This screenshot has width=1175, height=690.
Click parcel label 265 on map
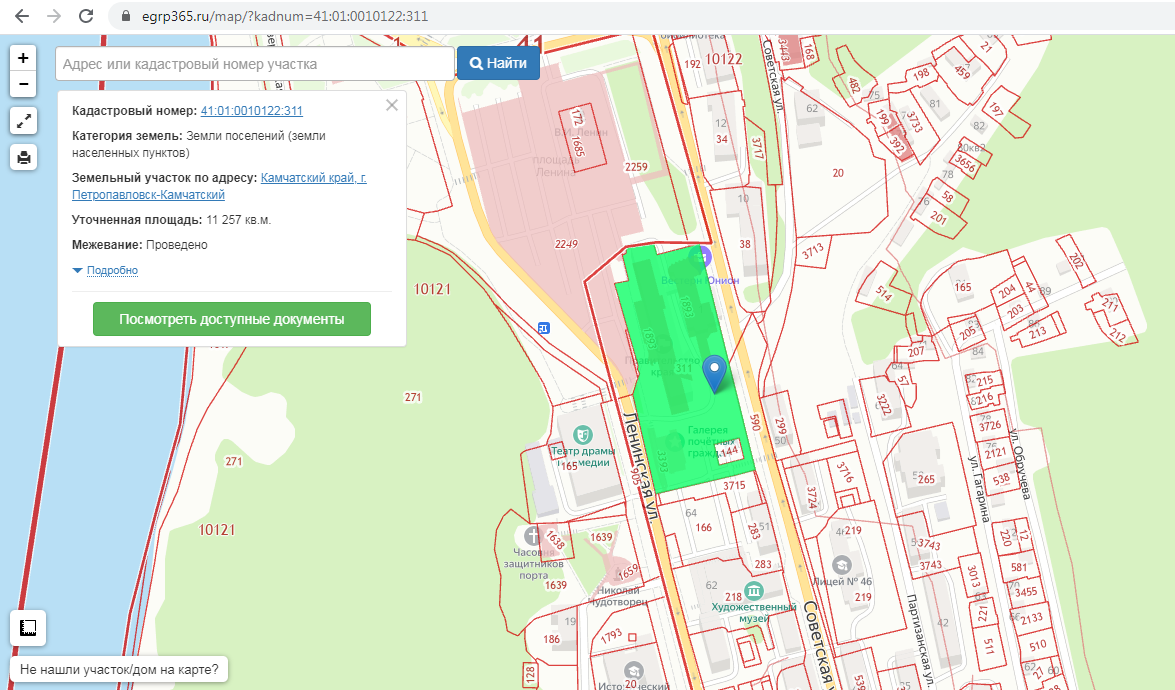pyautogui.click(x=926, y=479)
